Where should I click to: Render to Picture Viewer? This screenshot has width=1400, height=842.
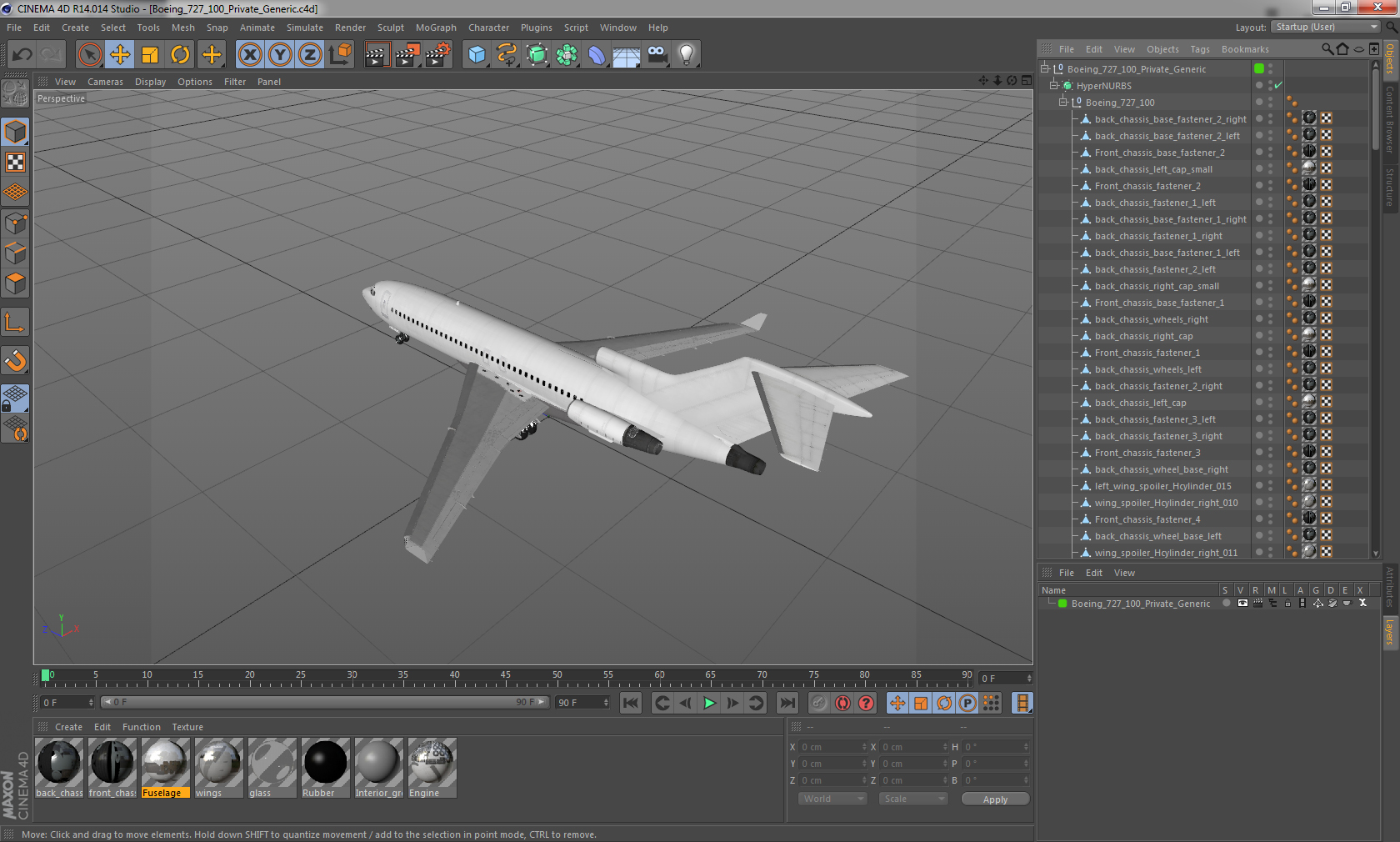pyautogui.click(x=407, y=55)
